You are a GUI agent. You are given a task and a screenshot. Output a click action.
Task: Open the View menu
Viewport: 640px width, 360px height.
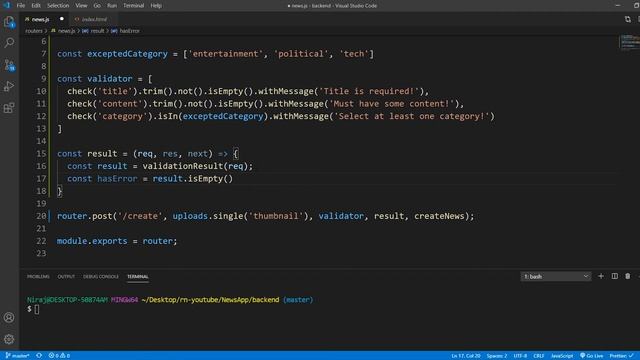click(81, 6)
